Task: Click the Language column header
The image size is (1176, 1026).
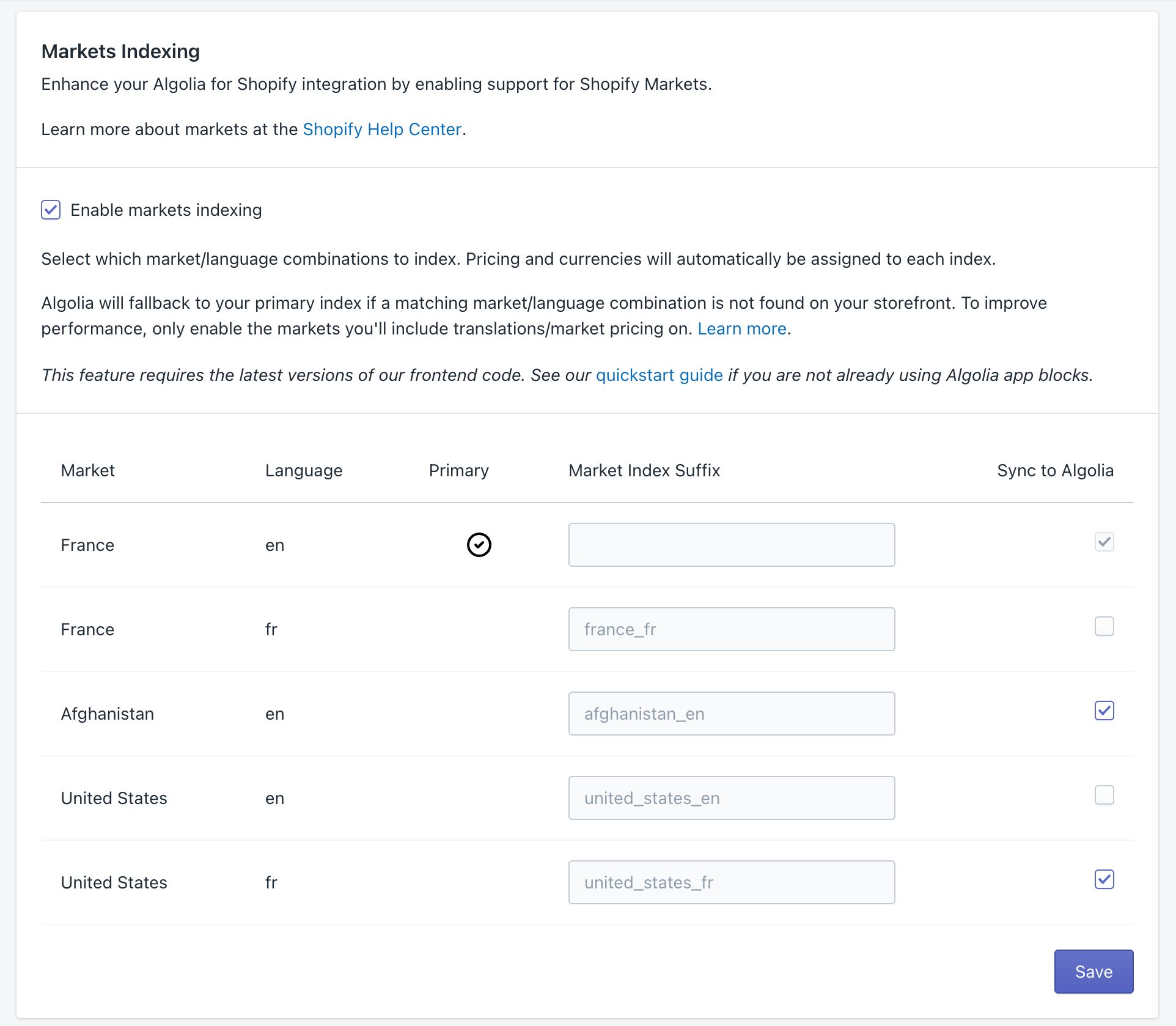Action: pos(303,470)
